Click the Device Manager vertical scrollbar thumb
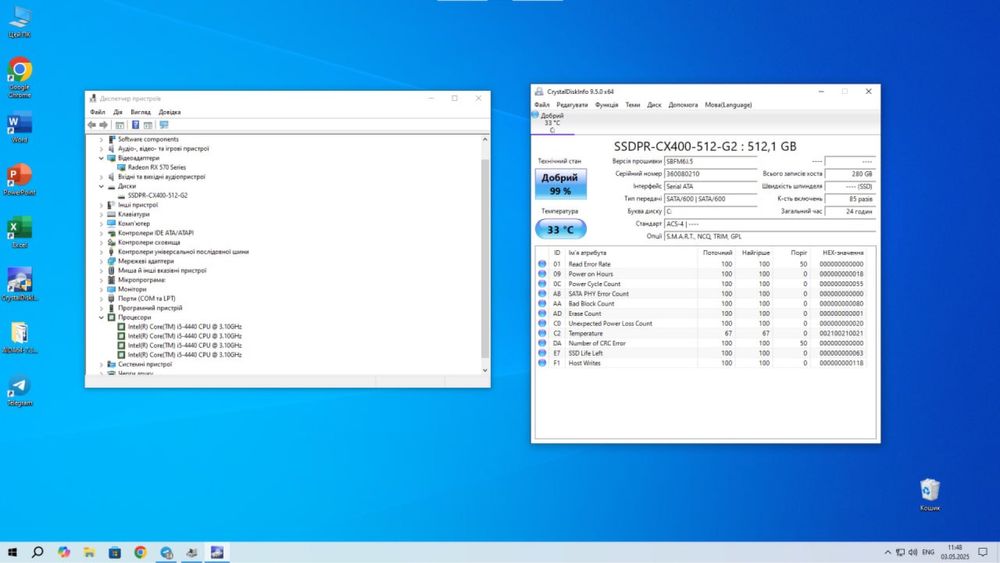 tap(485, 258)
